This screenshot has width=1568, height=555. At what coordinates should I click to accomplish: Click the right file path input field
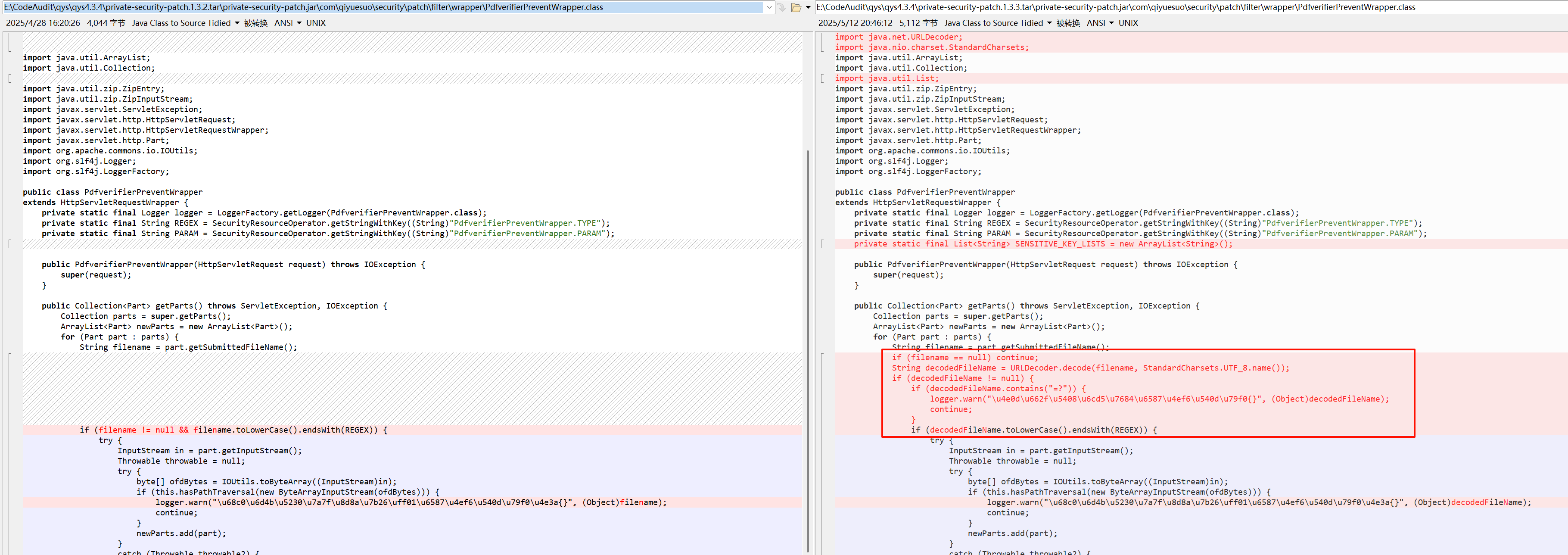1187,7
